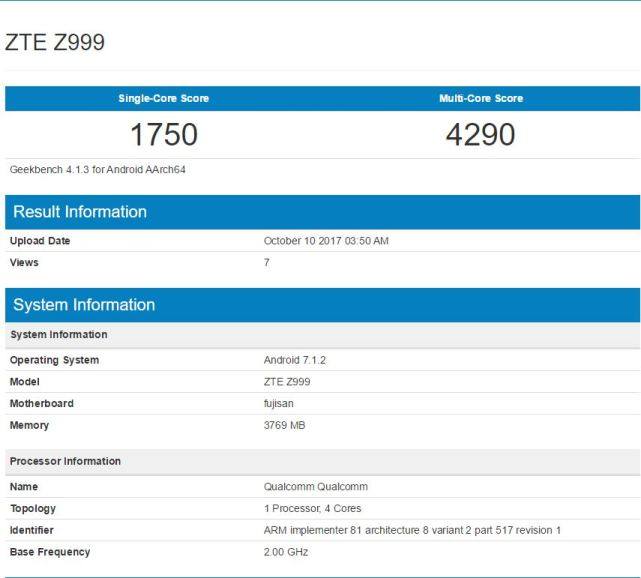
Task: Select the processor Name label
Action: [x=24, y=487]
